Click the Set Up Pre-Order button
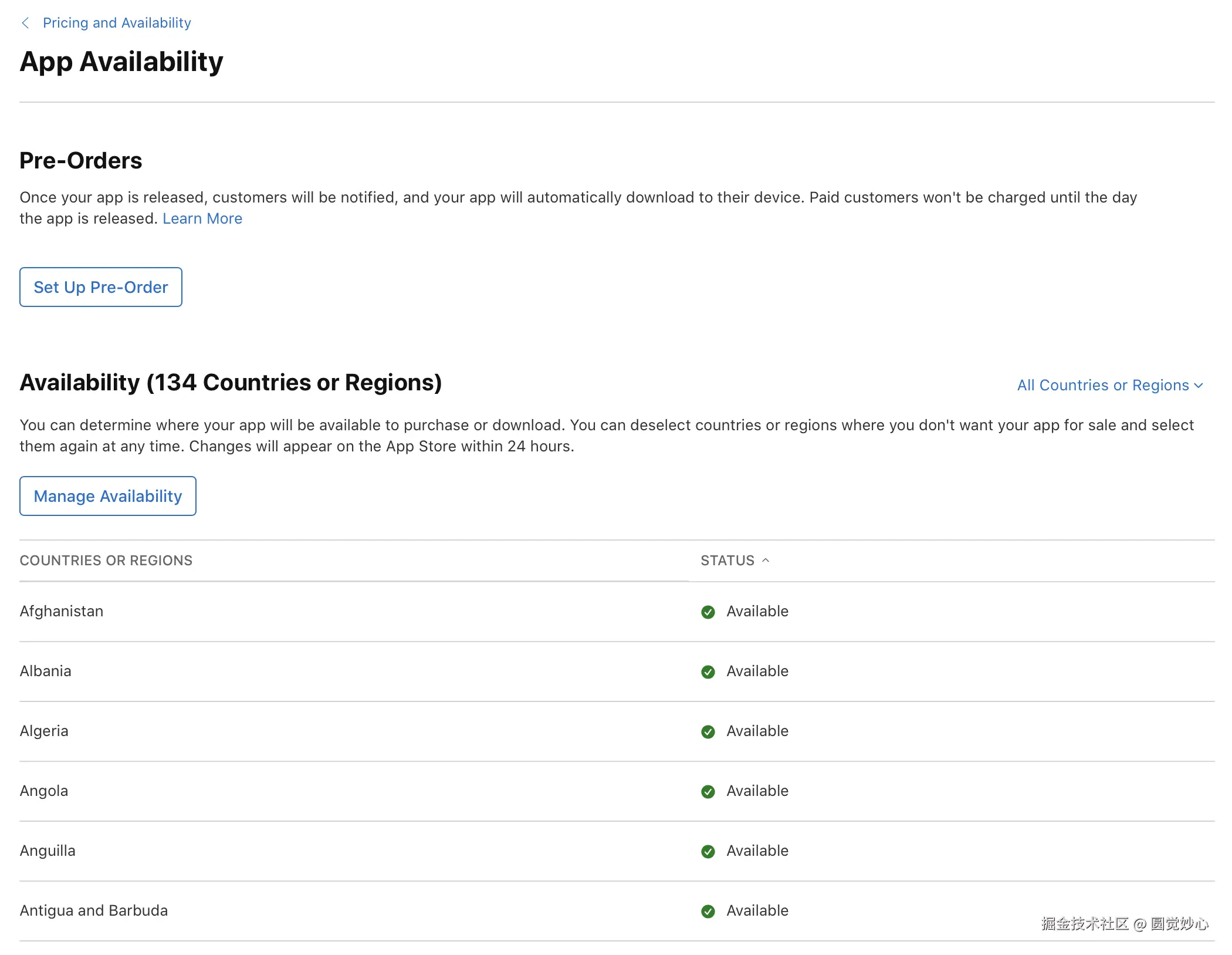Image resolution: width=1232 pixels, height=955 pixels. (x=101, y=287)
